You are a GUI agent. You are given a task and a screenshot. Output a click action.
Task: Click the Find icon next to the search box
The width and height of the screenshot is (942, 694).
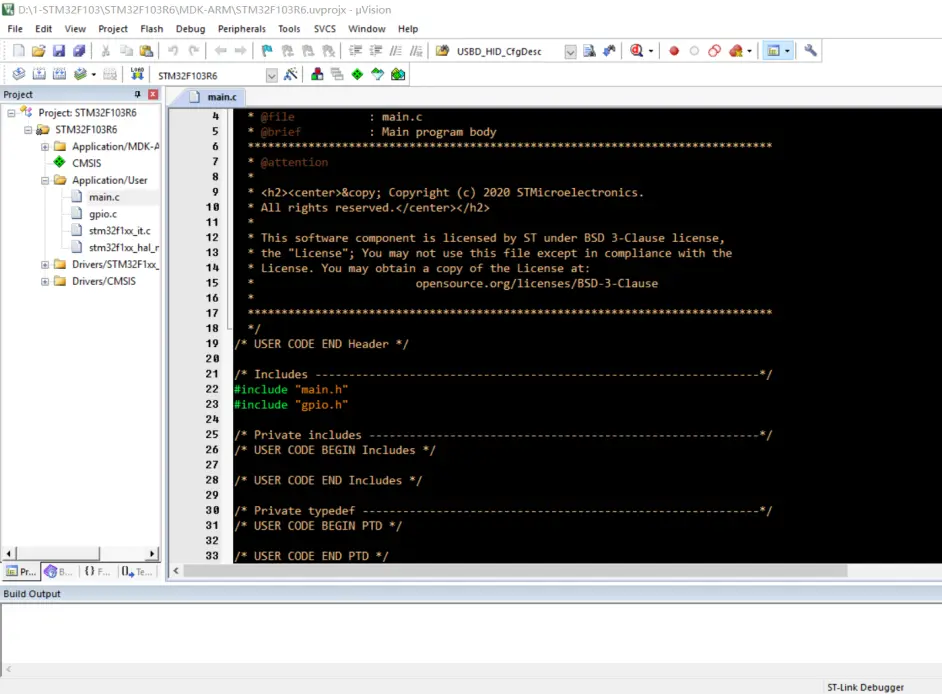point(589,51)
